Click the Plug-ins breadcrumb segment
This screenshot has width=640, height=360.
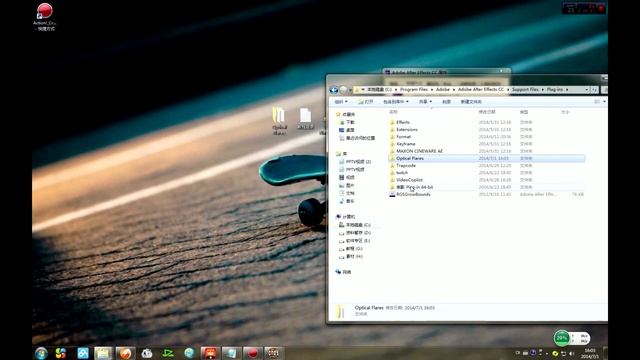click(x=554, y=89)
